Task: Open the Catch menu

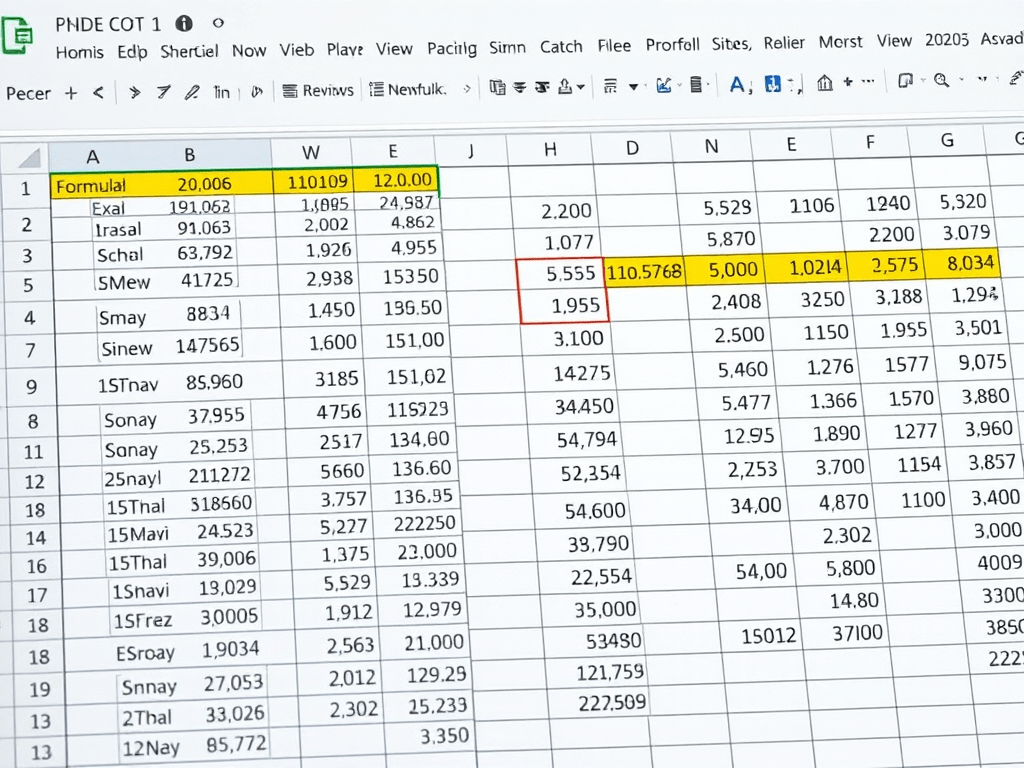Action: [x=560, y=47]
